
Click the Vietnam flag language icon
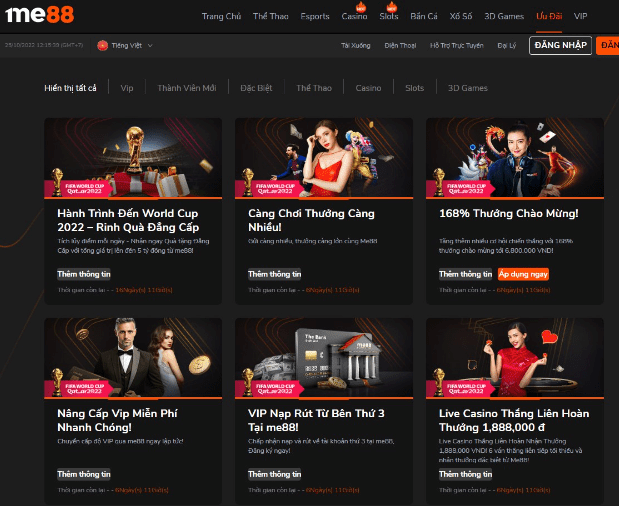[x=102, y=46]
